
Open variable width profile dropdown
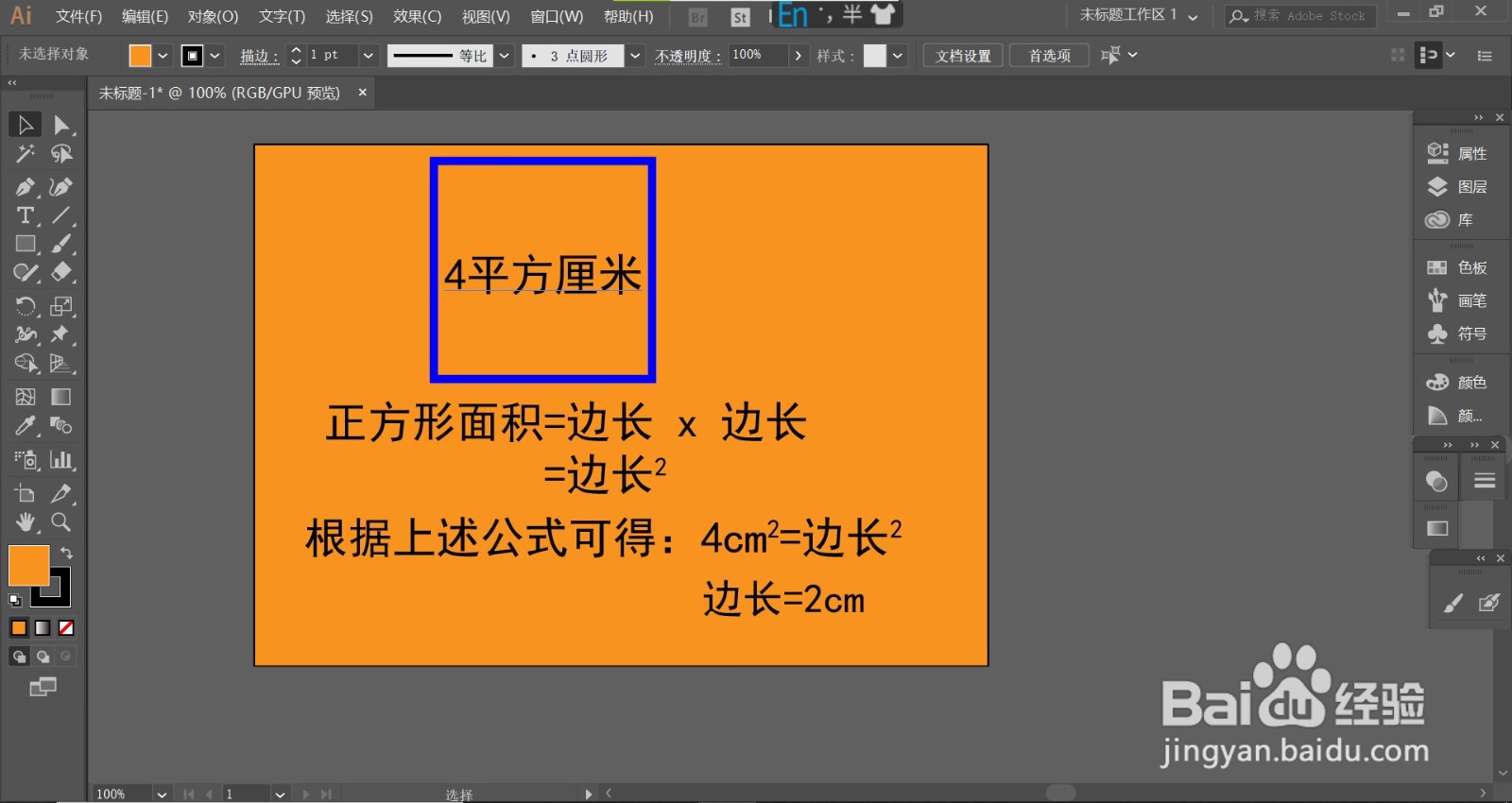click(505, 56)
